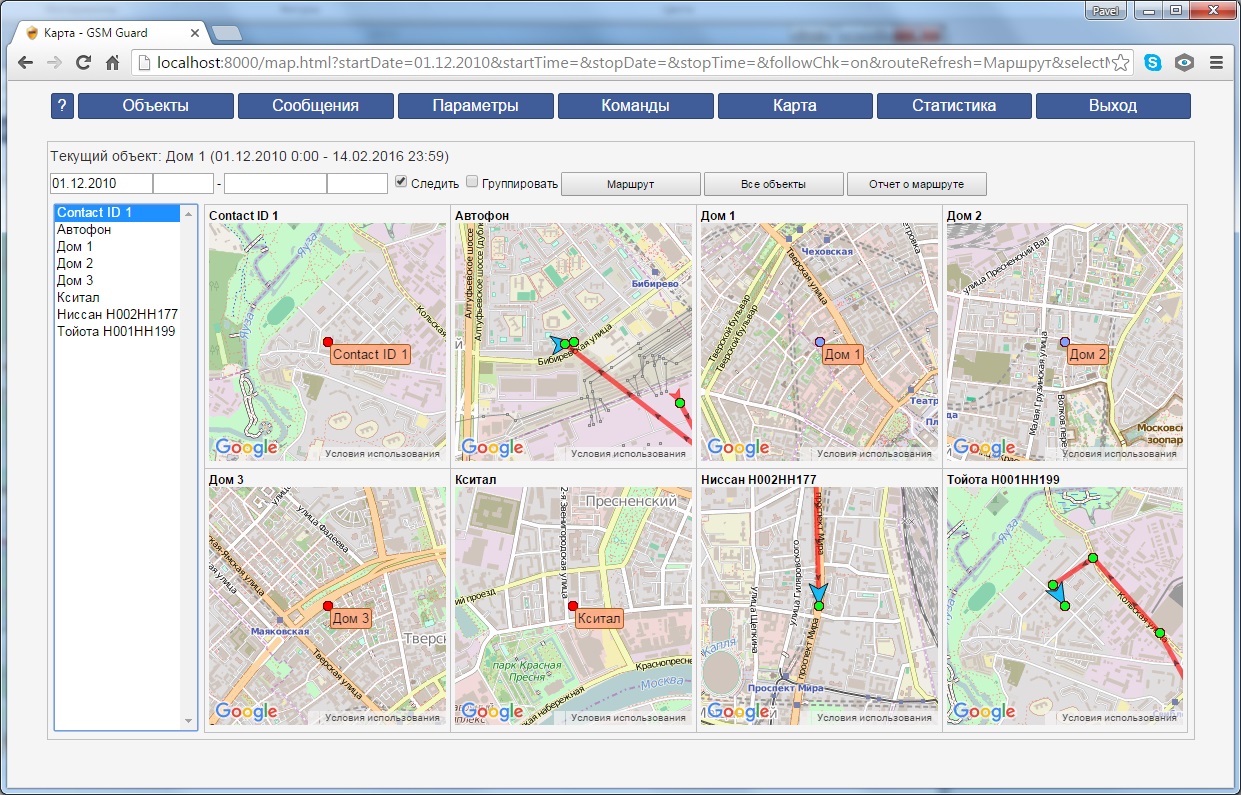Viewport: 1241px width, 795px height.
Task: Open the eye extension icon
Action: click(x=1185, y=62)
